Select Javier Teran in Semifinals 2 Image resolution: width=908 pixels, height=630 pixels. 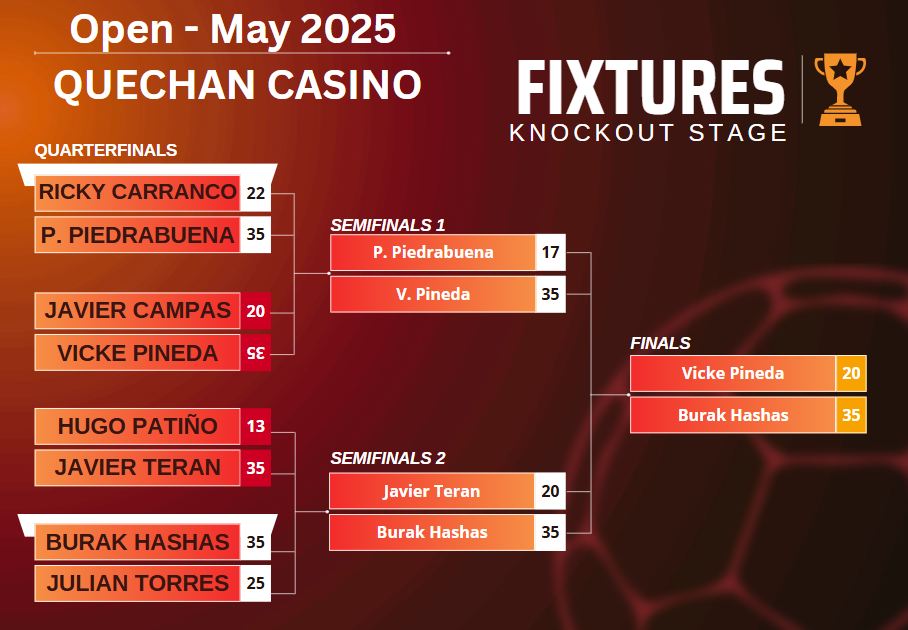click(432, 491)
